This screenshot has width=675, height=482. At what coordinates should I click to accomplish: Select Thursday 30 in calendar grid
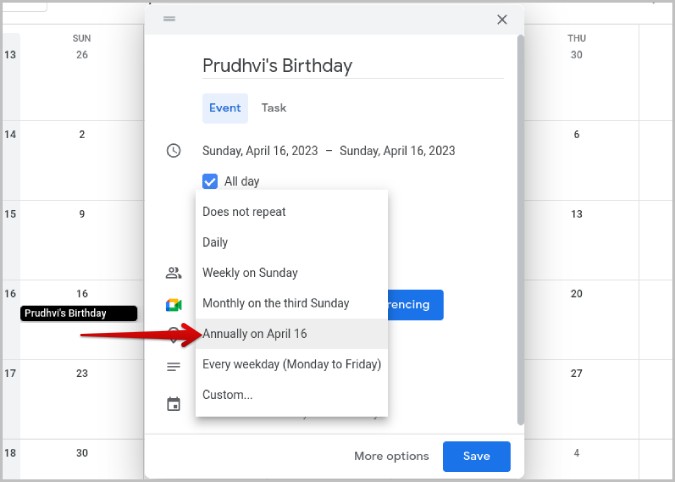click(x=576, y=55)
